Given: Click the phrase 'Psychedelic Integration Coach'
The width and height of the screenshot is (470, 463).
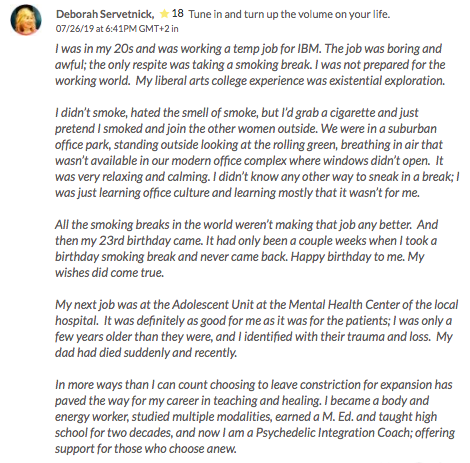Looking at the screenshot, I should (334, 433).
